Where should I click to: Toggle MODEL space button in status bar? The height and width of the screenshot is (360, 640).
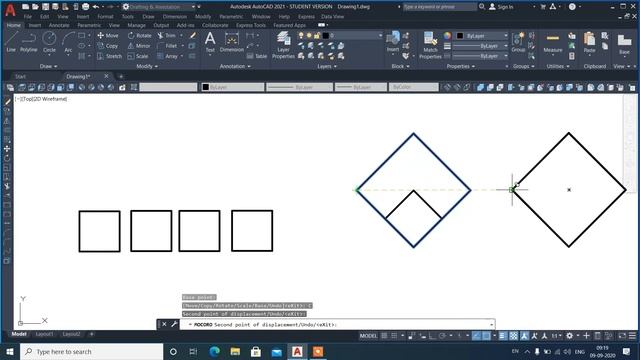(368, 336)
